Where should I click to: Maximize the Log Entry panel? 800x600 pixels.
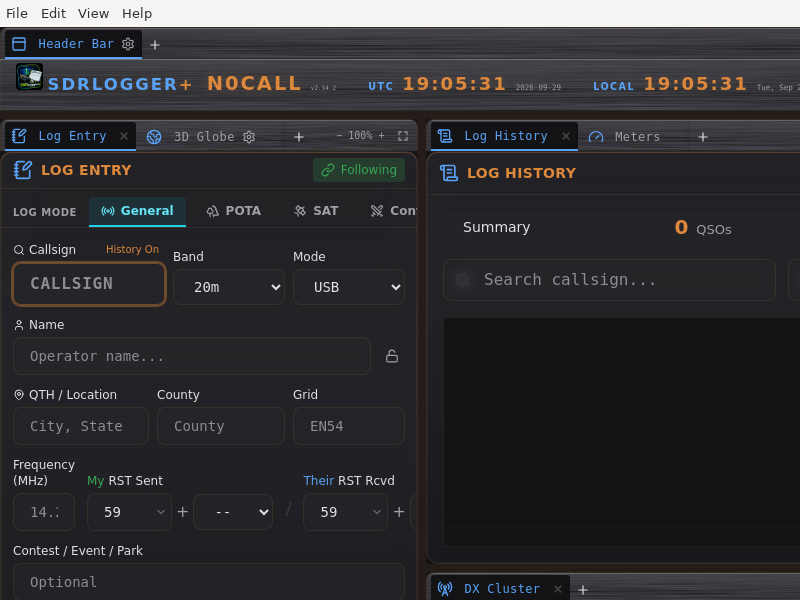click(x=403, y=136)
